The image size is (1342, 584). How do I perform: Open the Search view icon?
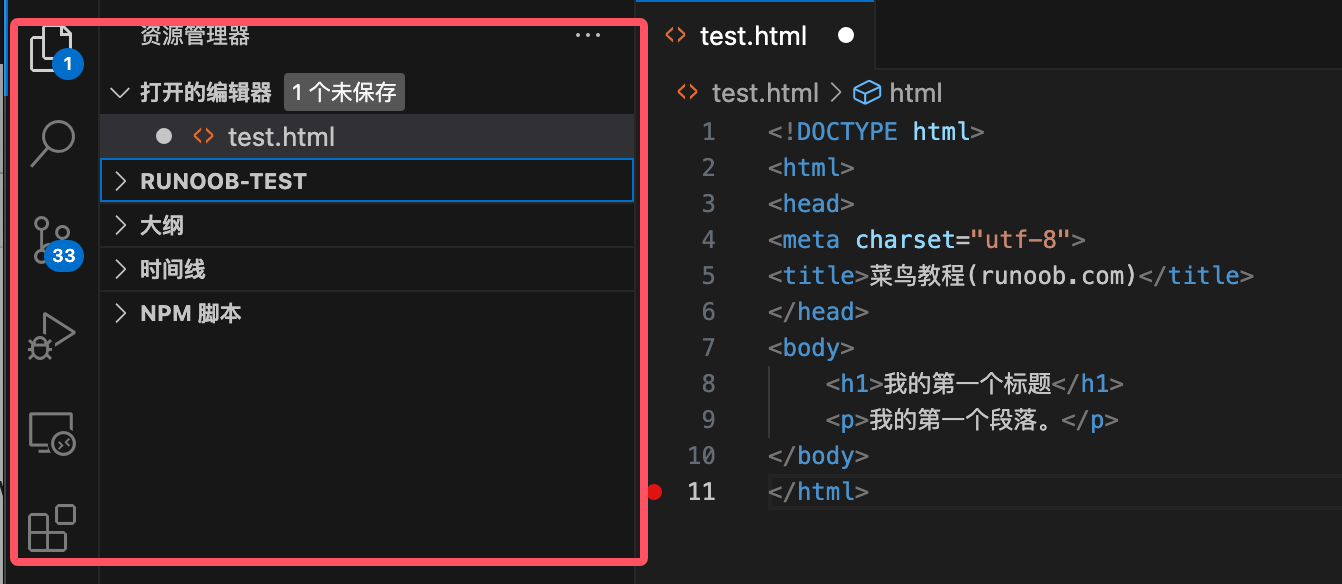pos(52,143)
